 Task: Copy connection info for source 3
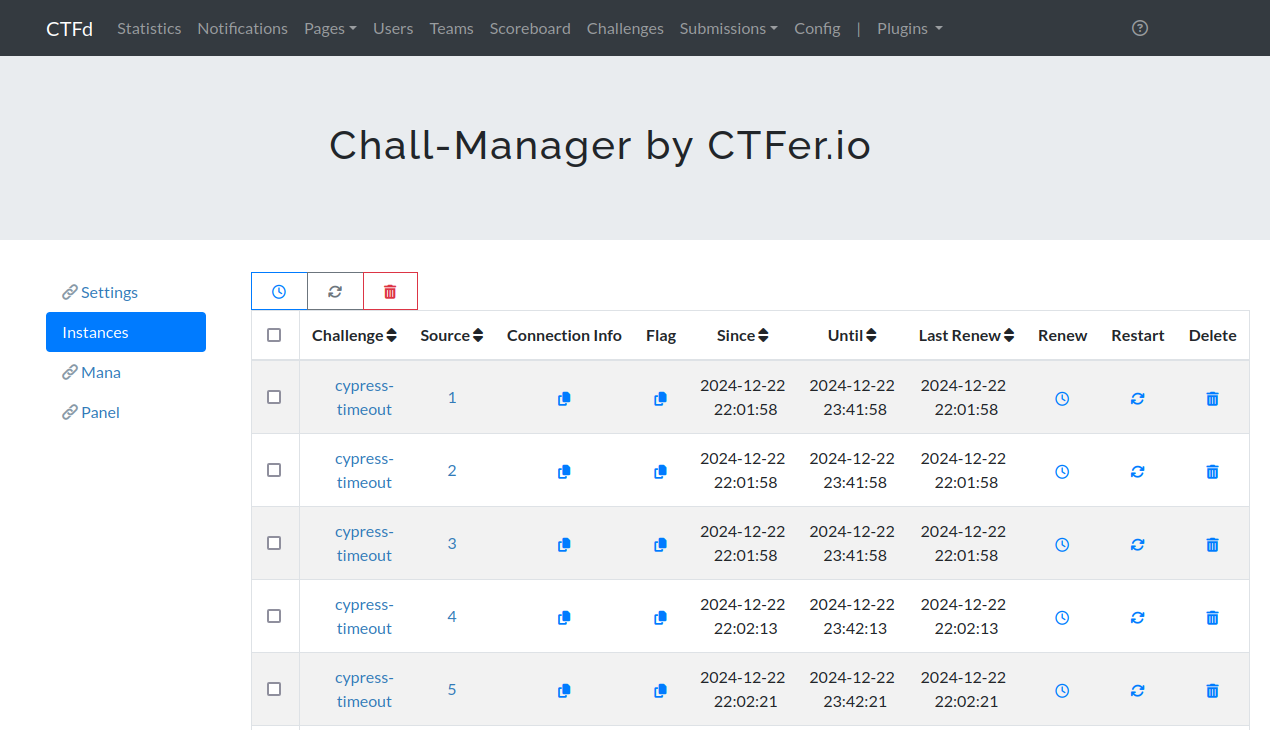[564, 544]
